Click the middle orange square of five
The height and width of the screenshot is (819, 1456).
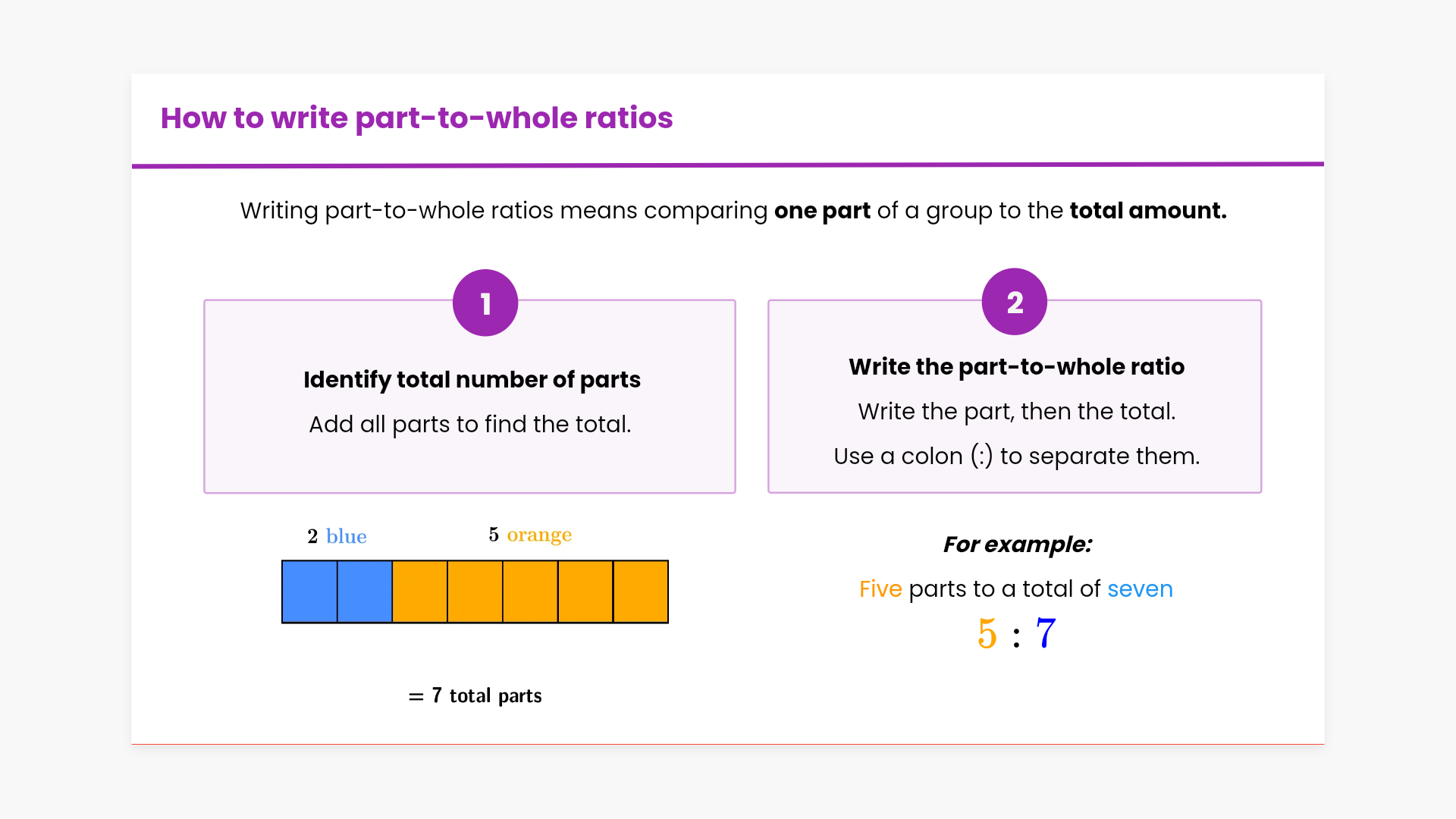tap(530, 592)
